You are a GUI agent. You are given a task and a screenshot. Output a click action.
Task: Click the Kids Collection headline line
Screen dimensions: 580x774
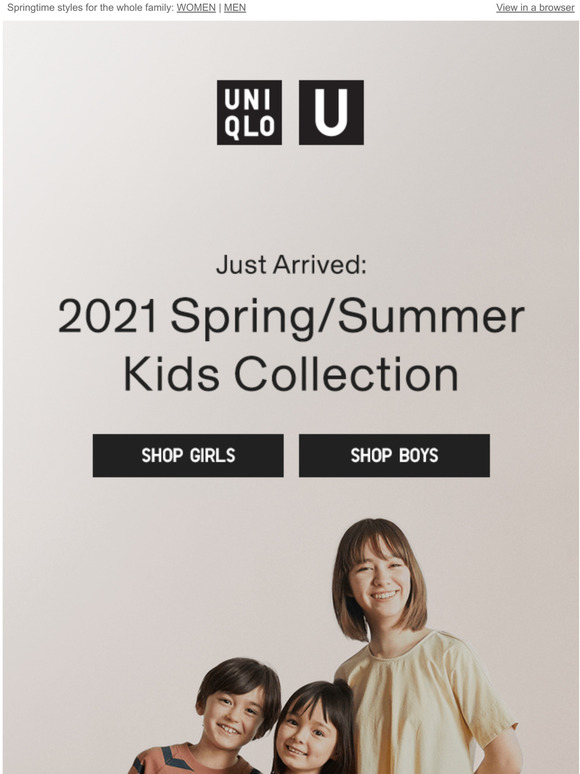point(291,375)
